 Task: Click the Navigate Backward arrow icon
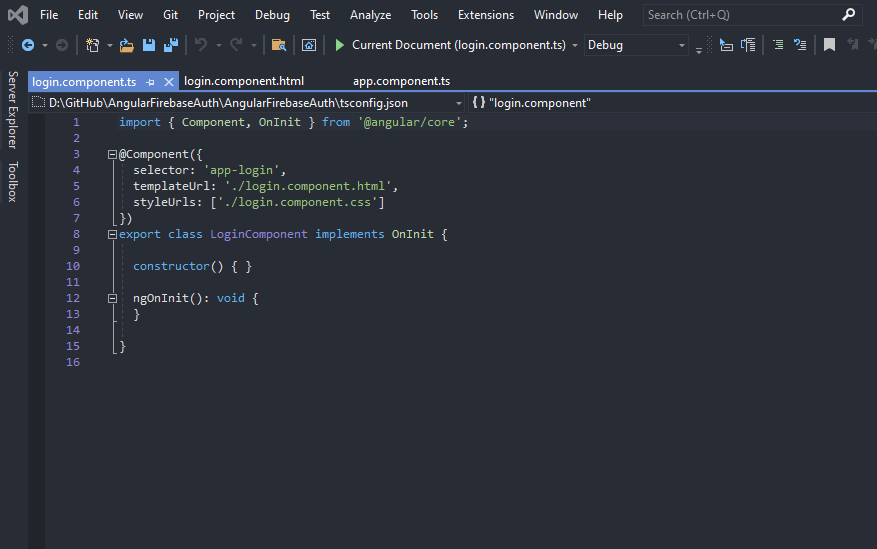(x=27, y=45)
